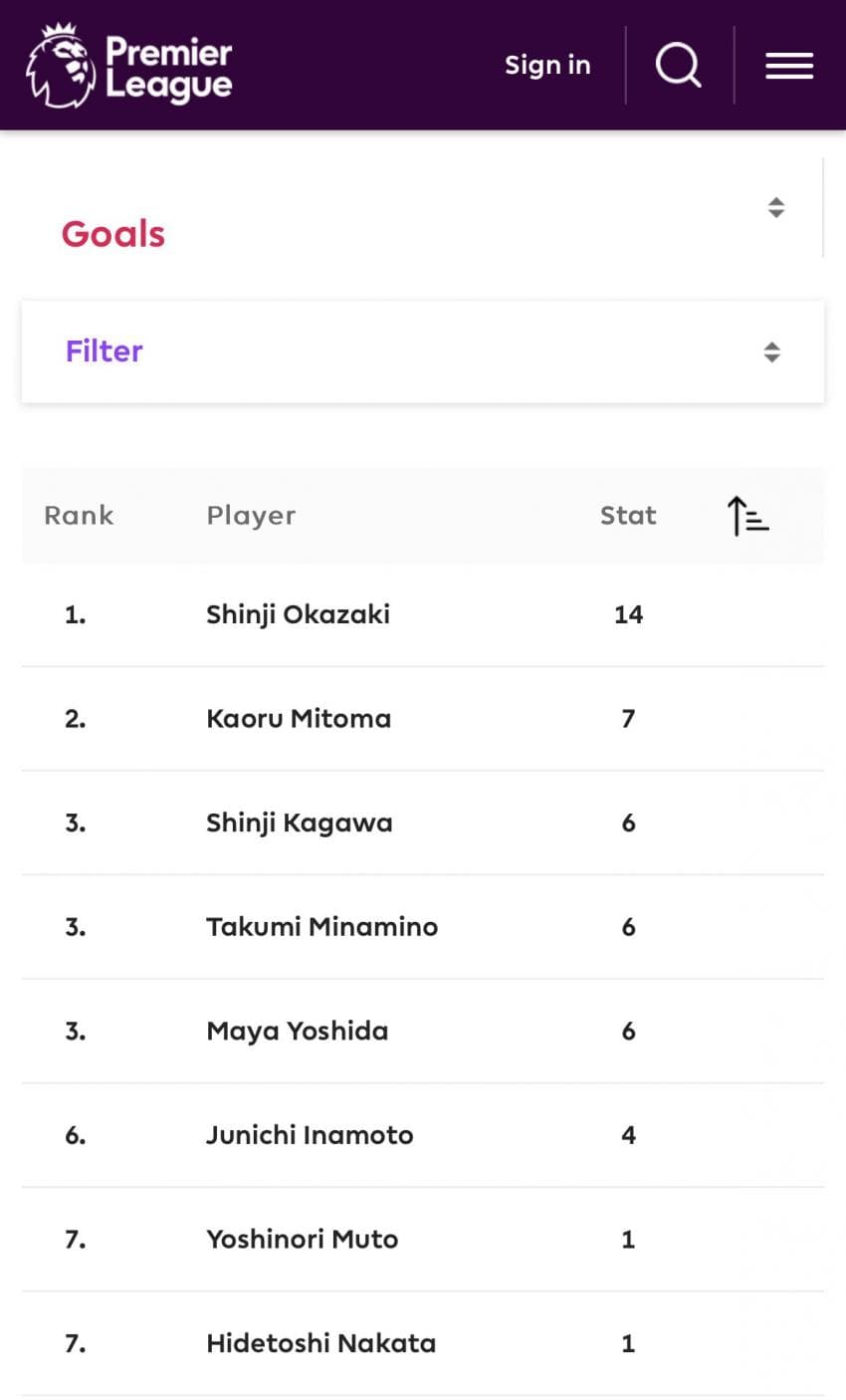Expand the Goals stat dropdown
Image resolution: width=846 pixels, height=1400 pixels.
(x=776, y=207)
